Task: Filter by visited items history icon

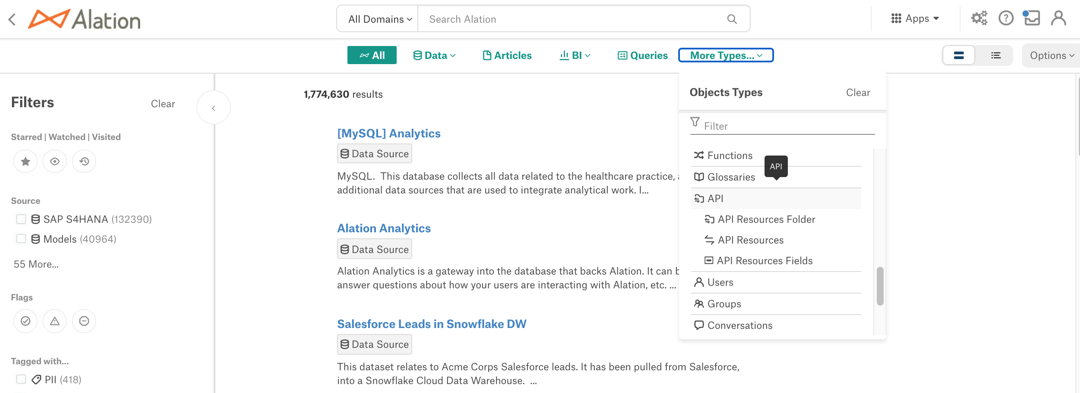Action: (84, 162)
